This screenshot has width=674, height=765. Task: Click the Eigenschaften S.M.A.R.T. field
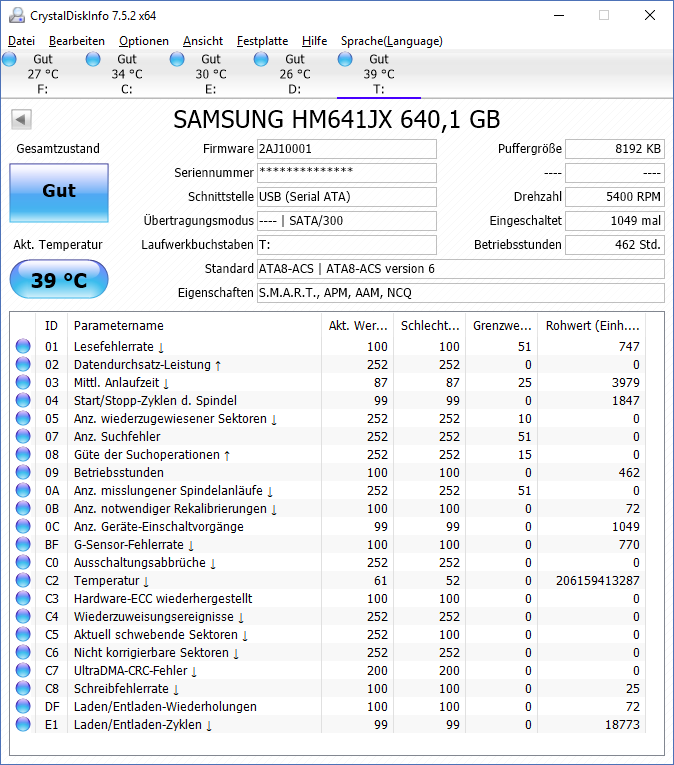[x=461, y=293]
